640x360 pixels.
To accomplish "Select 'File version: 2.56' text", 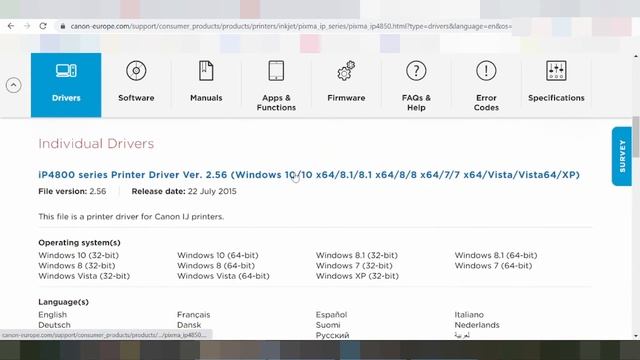I will click(x=72, y=191).
